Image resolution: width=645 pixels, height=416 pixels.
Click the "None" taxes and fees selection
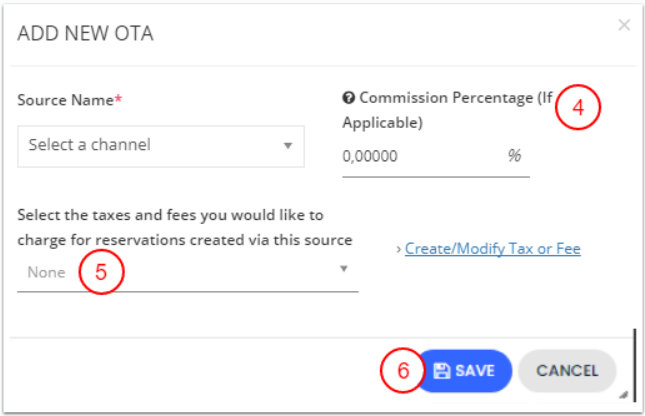point(45,272)
